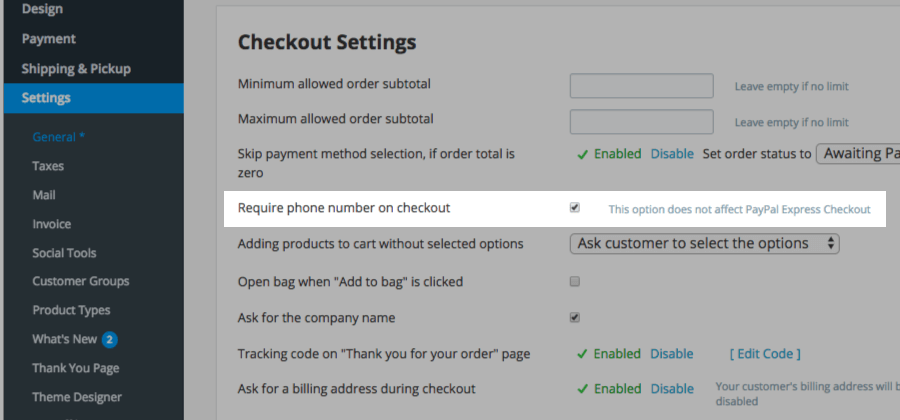The image size is (900, 420).
Task: Open the Design menu section
Action: coord(42,9)
